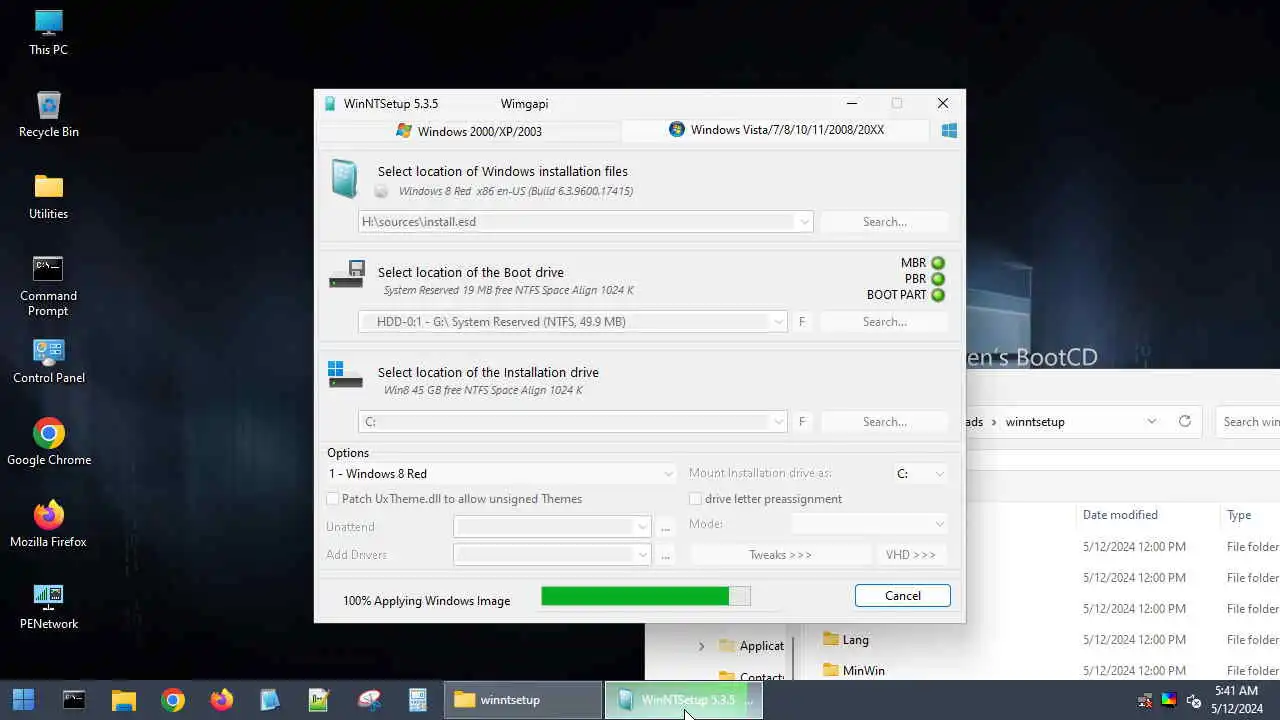1280x720 pixels.
Task: Open the install.esd source path dropdown
Action: 804,222
